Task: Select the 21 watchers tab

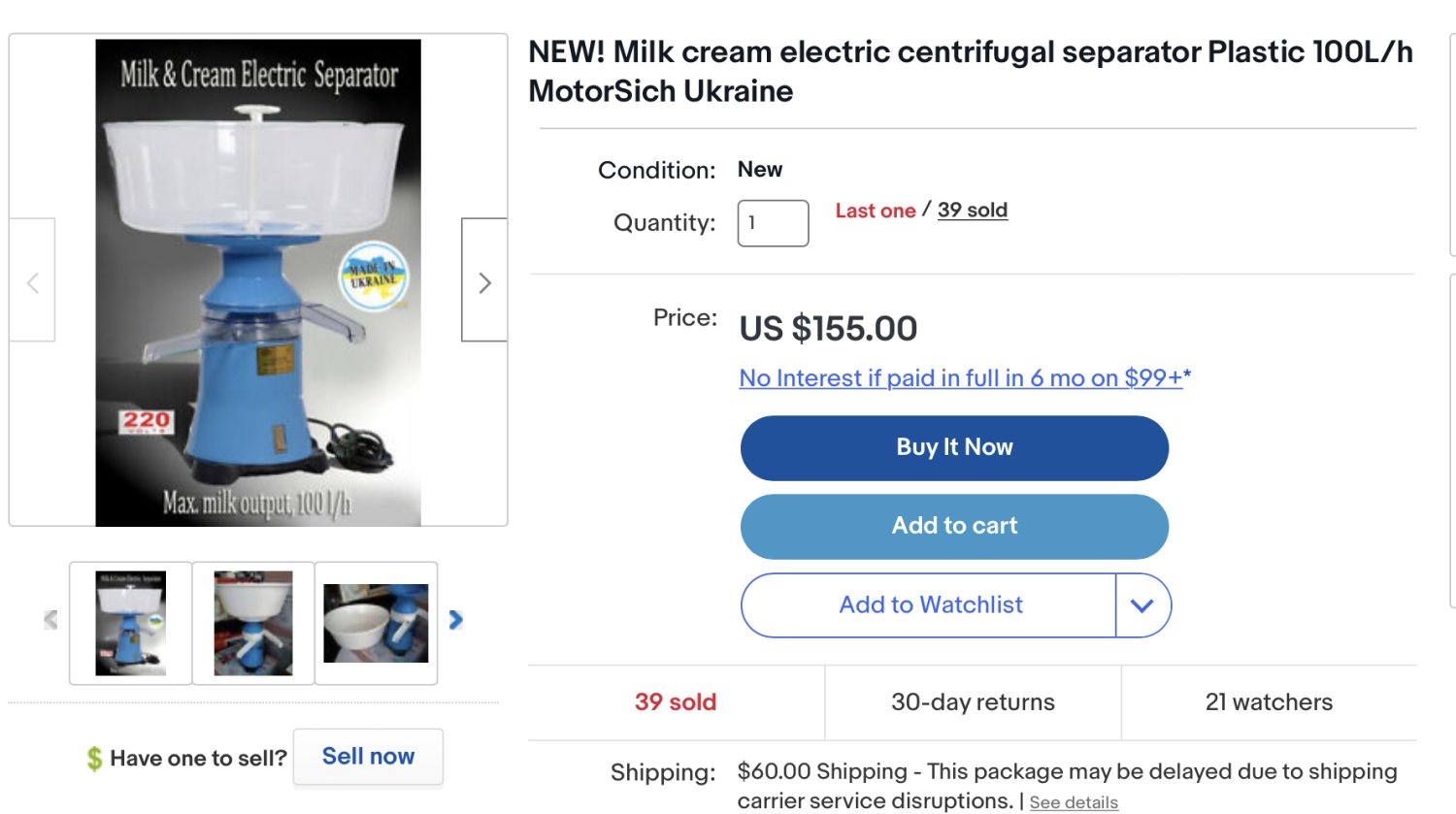Action: coord(1269,702)
